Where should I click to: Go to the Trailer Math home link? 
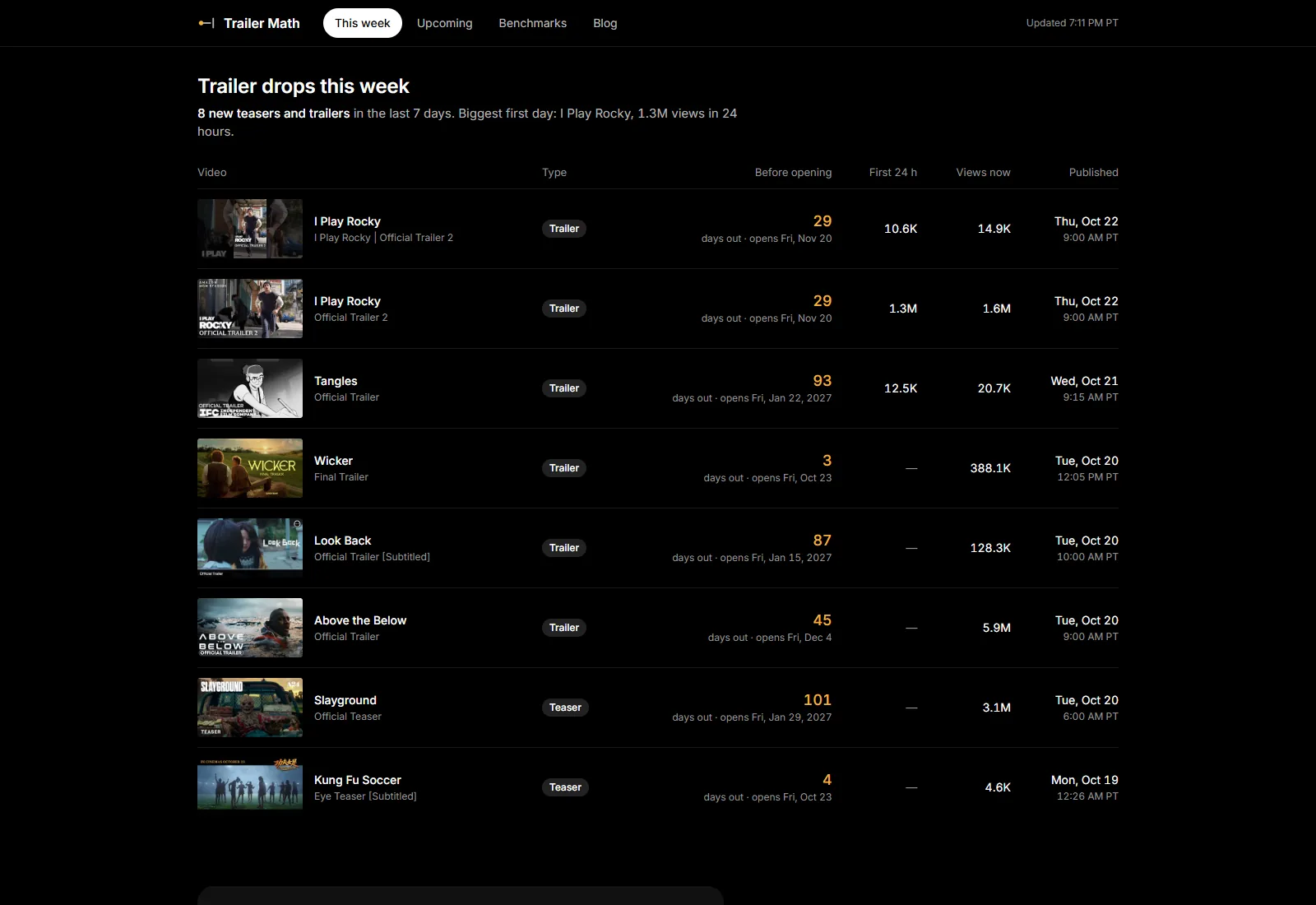point(249,23)
